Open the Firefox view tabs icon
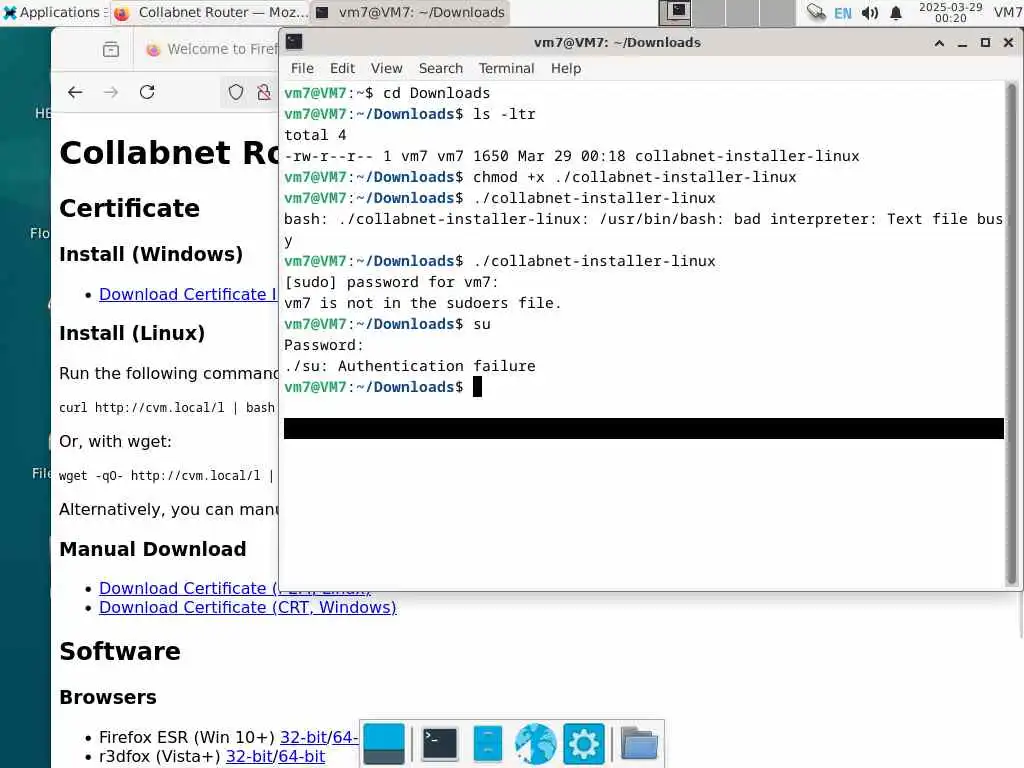1024x768 pixels. [111, 49]
